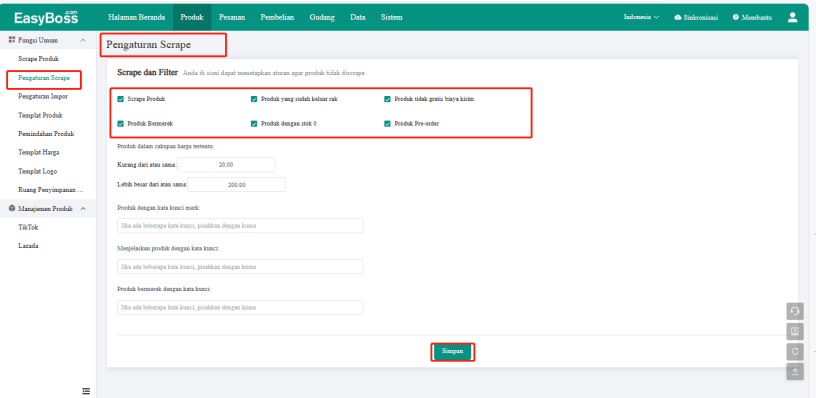Open the Gudang menu

pyautogui.click(x=322, y=17)
